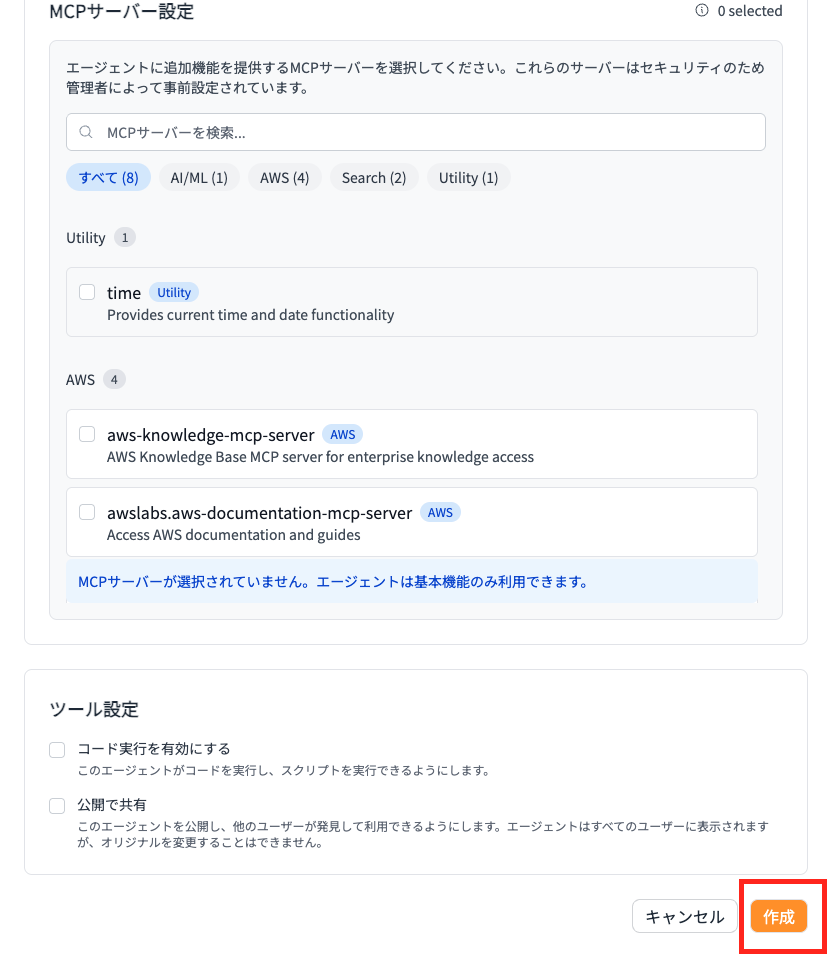Check the awslabs.aws-documentation-mcp-server checkbox
838x961 pixels.
tap(87, 511)
